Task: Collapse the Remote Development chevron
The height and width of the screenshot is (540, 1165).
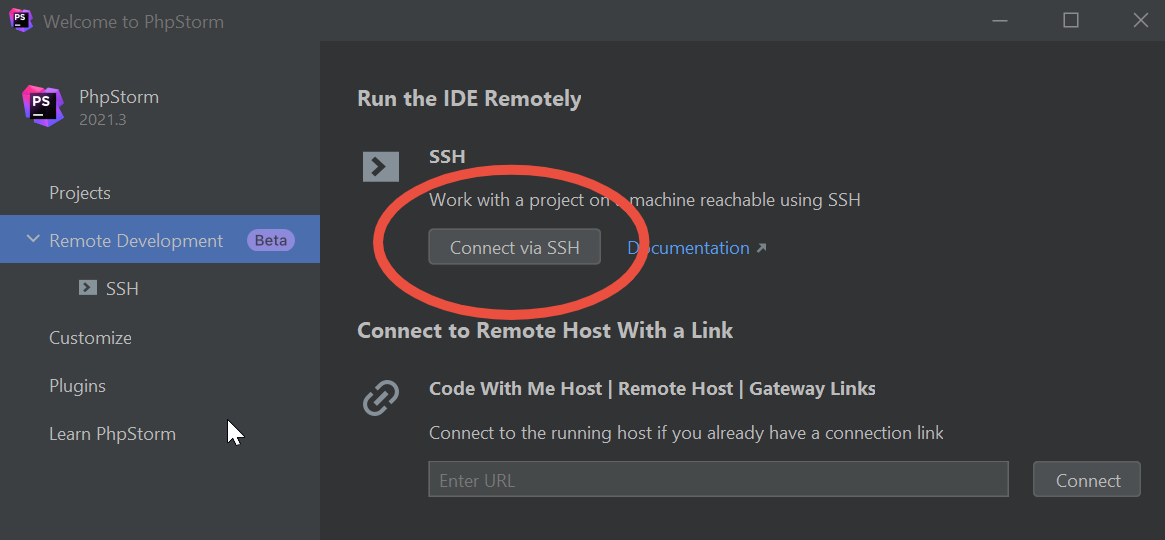Action: 33,239
